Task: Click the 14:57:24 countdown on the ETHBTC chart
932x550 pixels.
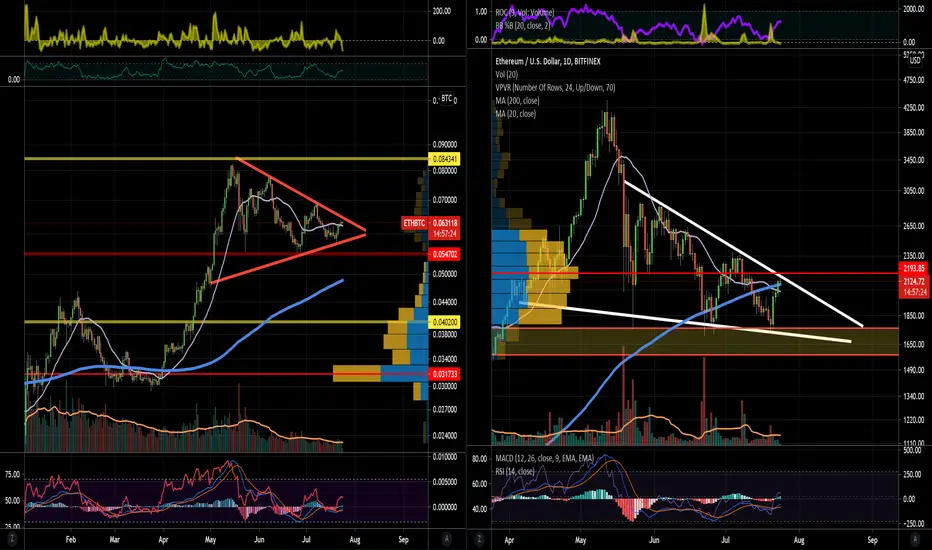Action: point(444,234)
